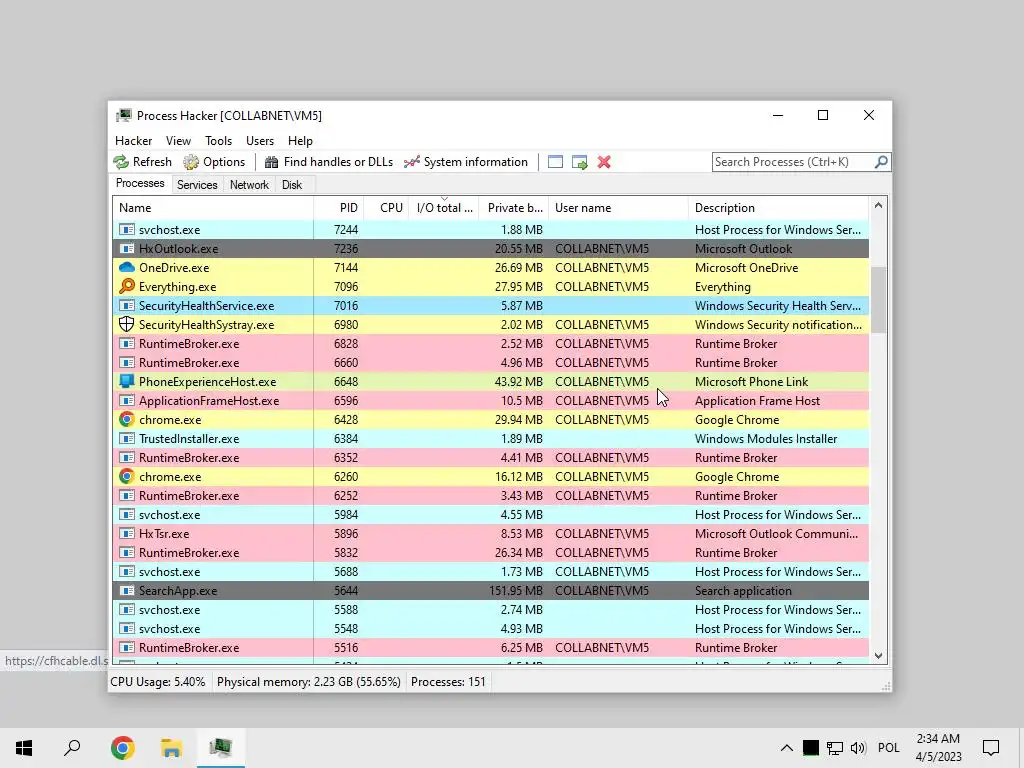This screenshot has width=1024, height=768.
Task: Click the SecurityHealthService.exe process icon
Action: tap(127, 306)
